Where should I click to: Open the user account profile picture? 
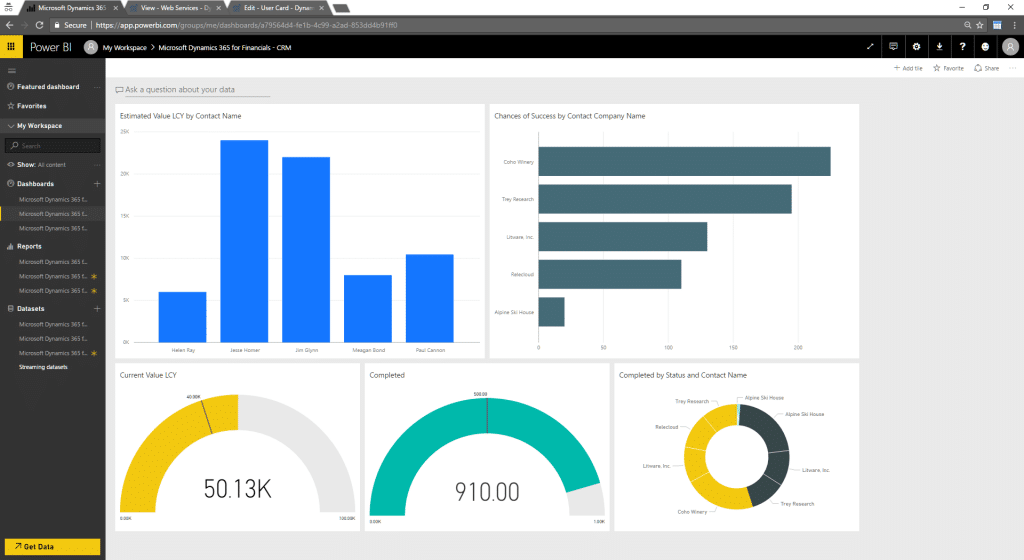tap(1008, 46)
